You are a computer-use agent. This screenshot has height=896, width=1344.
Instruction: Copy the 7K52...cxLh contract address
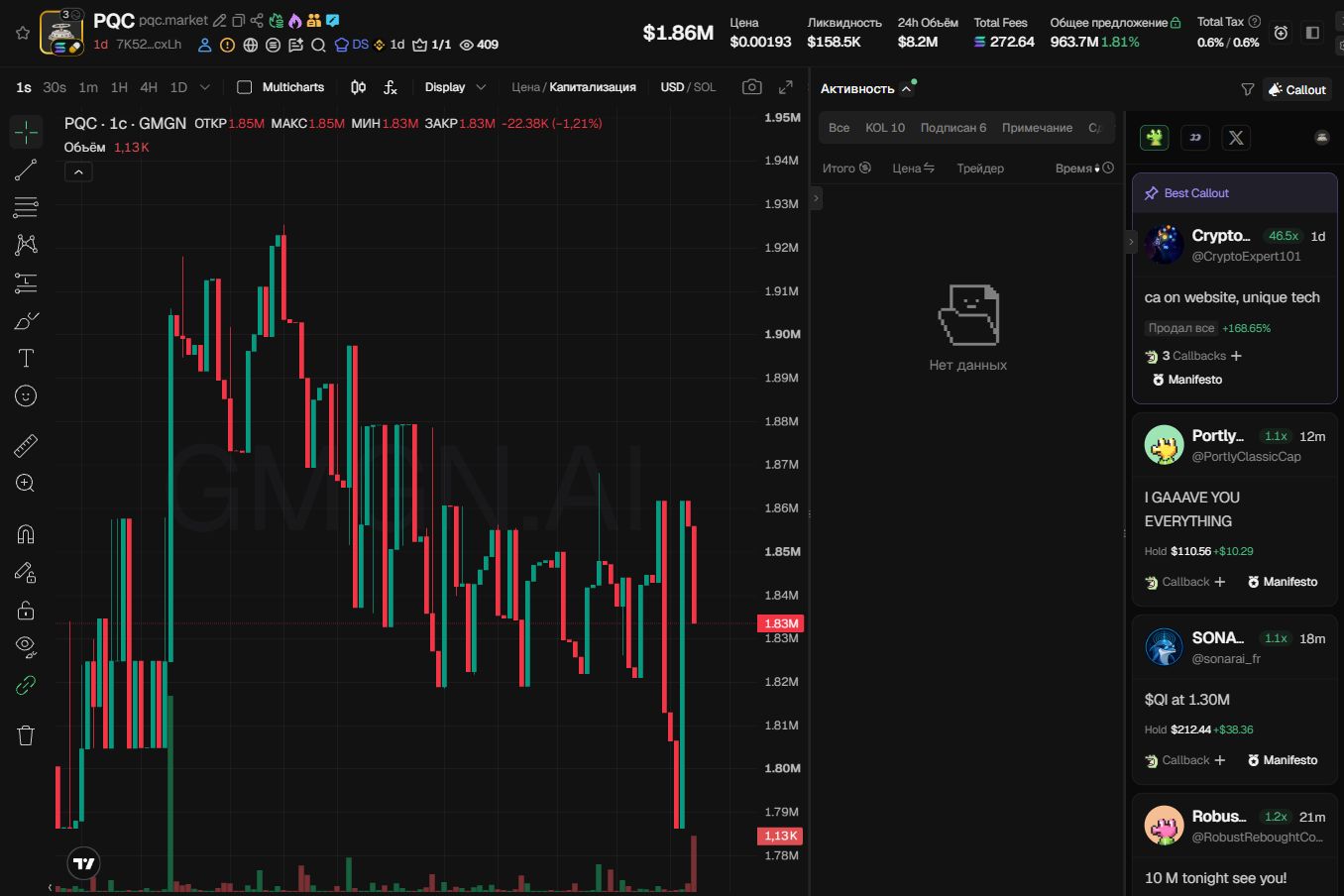click(149, 45)
